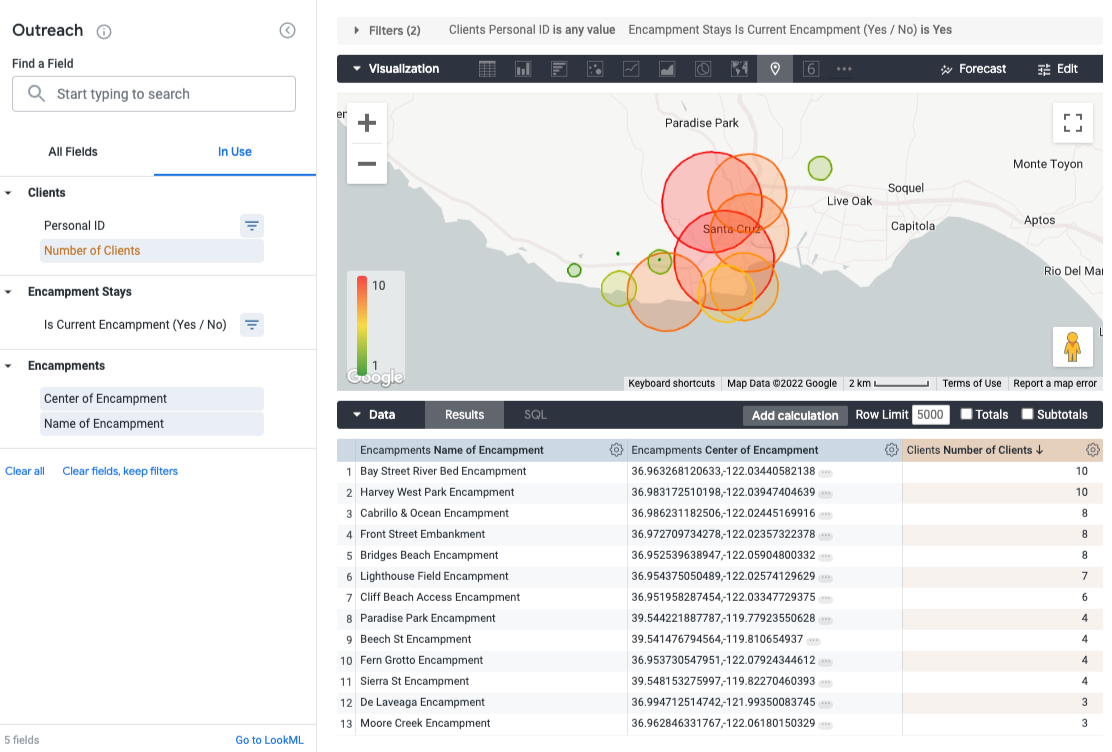The width and height of the screenshot is (1112, 752).
Task: Click the Go to LookML link
Action: pyautogui.click(x=269, y=740)
